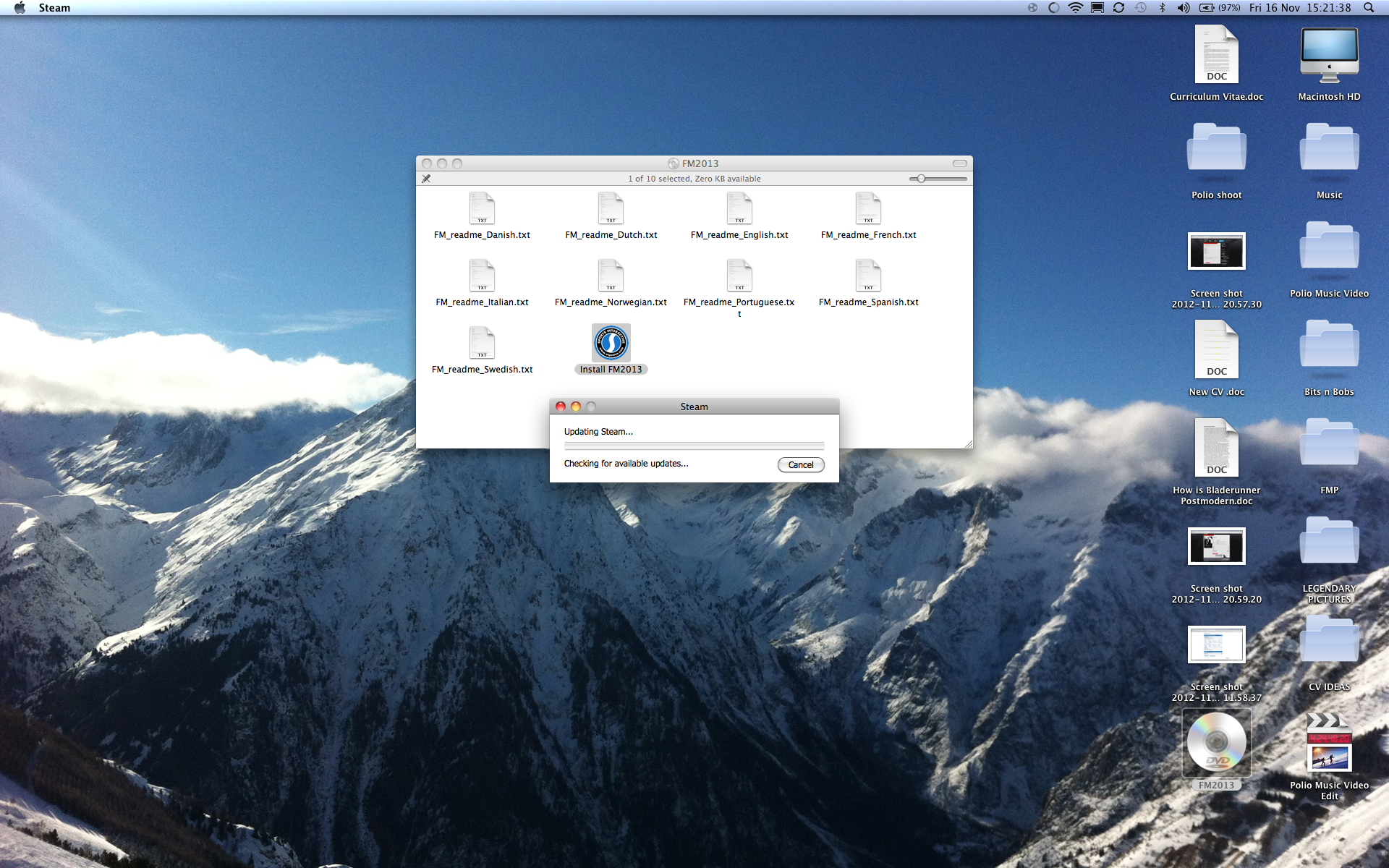Image resolution: width=1389 pixels, height=868 pixels.
Task: Click the date and time in menu bar
Action: click(1300, 8)
